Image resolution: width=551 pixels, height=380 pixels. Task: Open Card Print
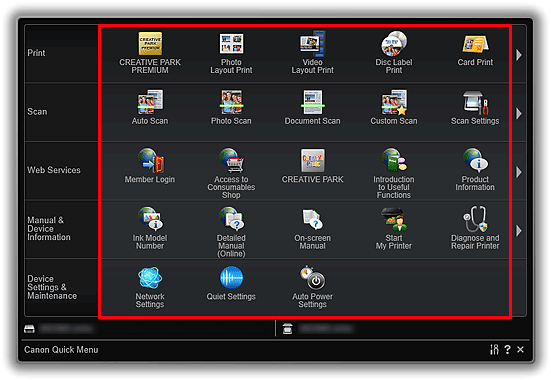tap(475, 50)
